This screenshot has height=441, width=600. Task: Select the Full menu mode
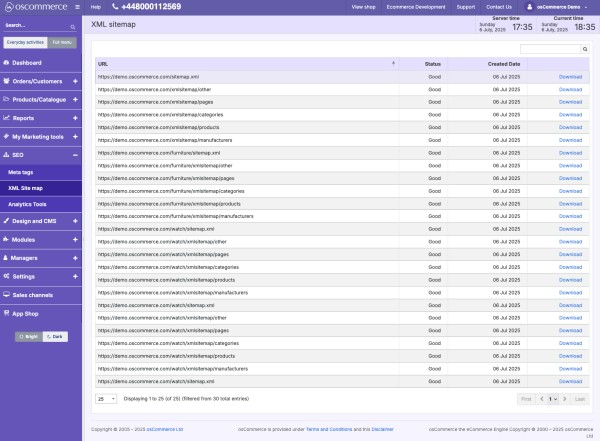point(62,42)
